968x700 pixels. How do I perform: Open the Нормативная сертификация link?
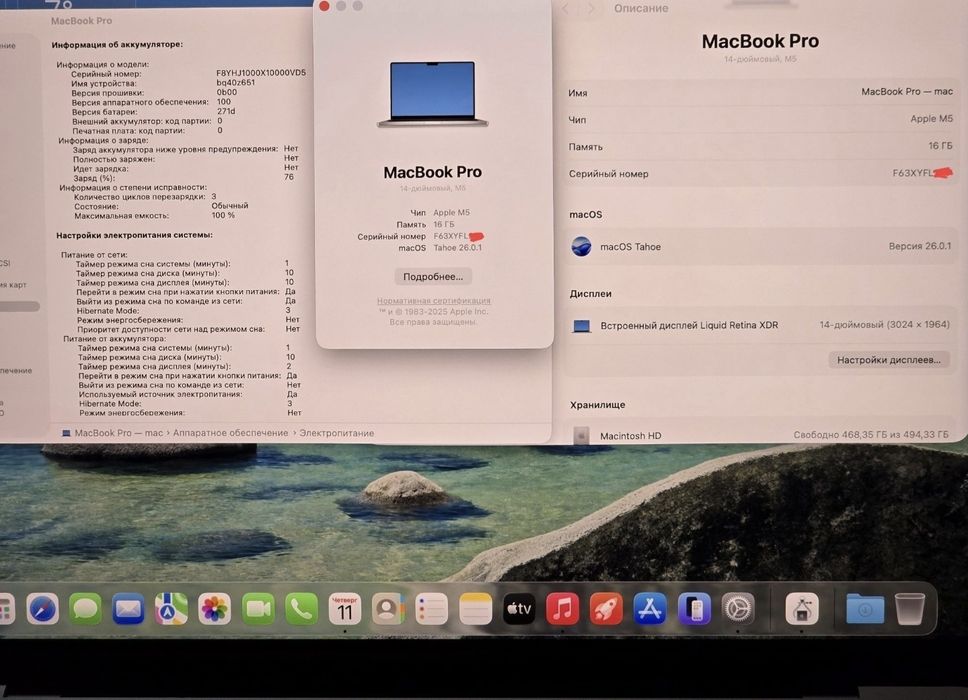433,301
